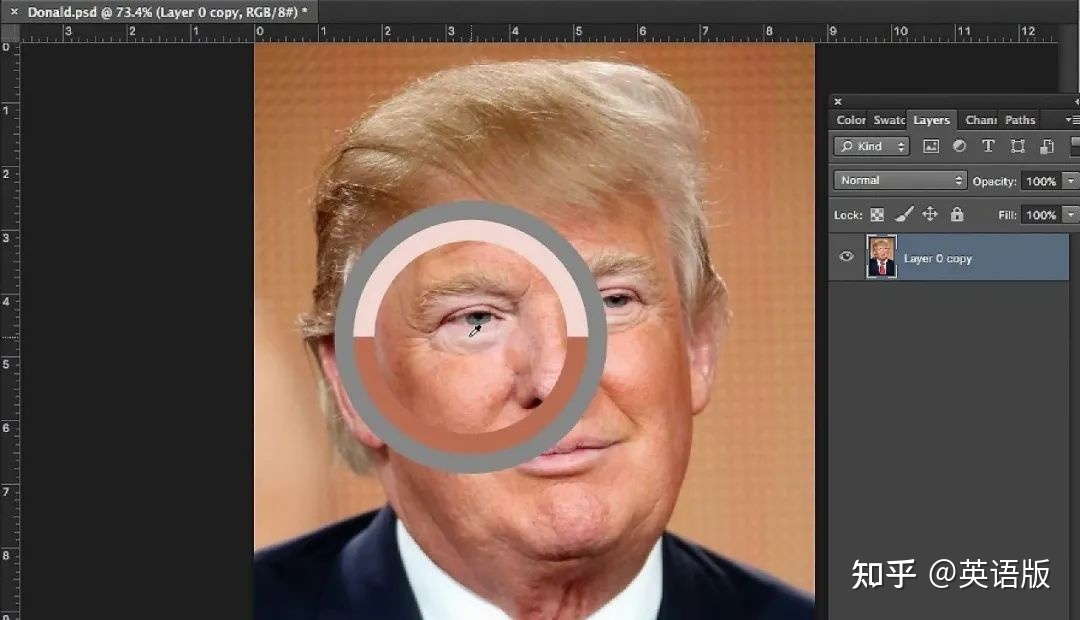Click the pixel layer filter icon
Image resolution: width=1080 pixels, height=620 pixels.
point(931,146)
